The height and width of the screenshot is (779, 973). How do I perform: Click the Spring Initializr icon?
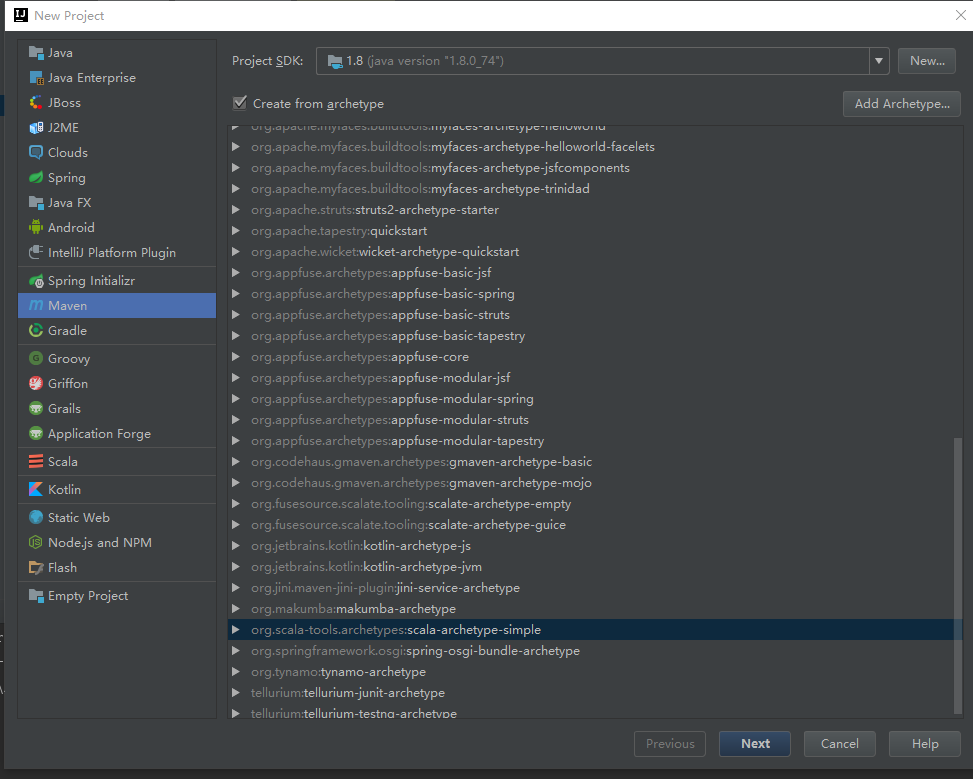click(36, 281)
